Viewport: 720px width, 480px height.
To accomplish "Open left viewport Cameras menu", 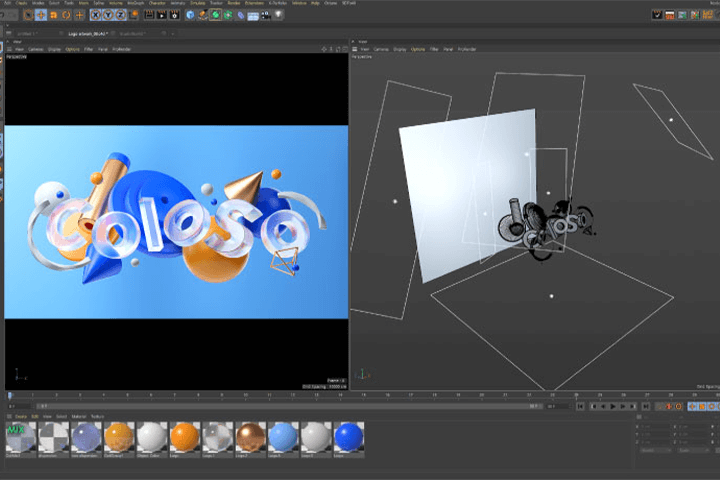I will click(36, 49).
